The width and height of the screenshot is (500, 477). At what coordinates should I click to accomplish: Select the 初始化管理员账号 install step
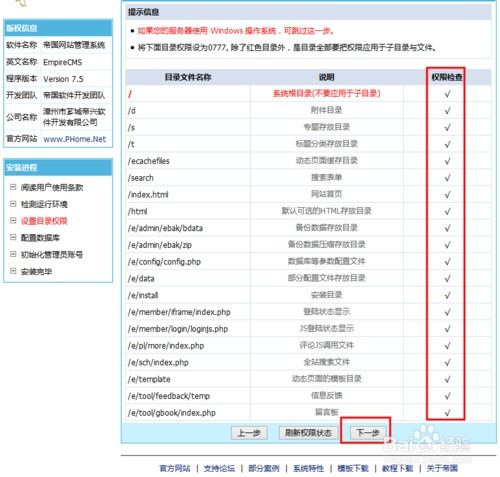click(52, 255)
